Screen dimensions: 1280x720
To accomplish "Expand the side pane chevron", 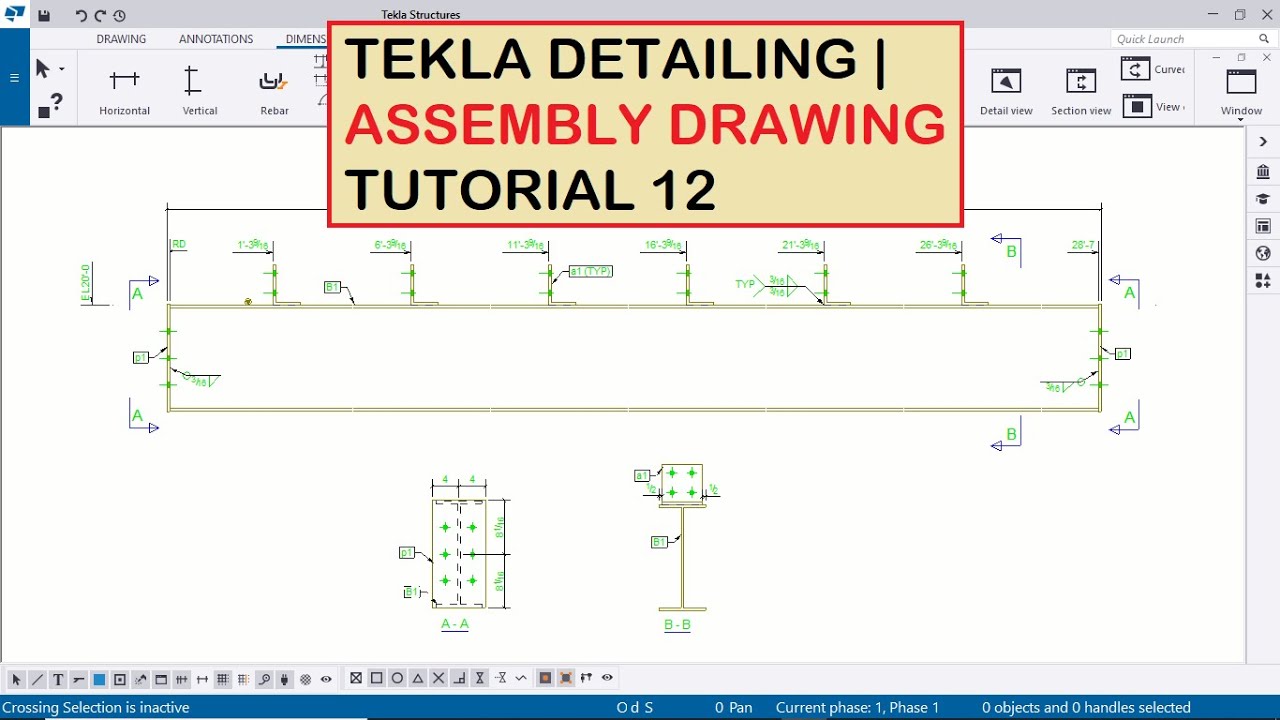I will click(x=1263, y=143).
